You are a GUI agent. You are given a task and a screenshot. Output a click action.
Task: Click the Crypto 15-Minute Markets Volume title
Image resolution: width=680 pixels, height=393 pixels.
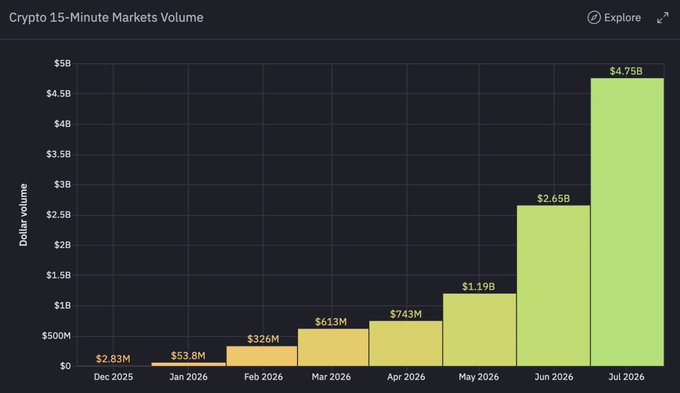click(x=106, y=18)
